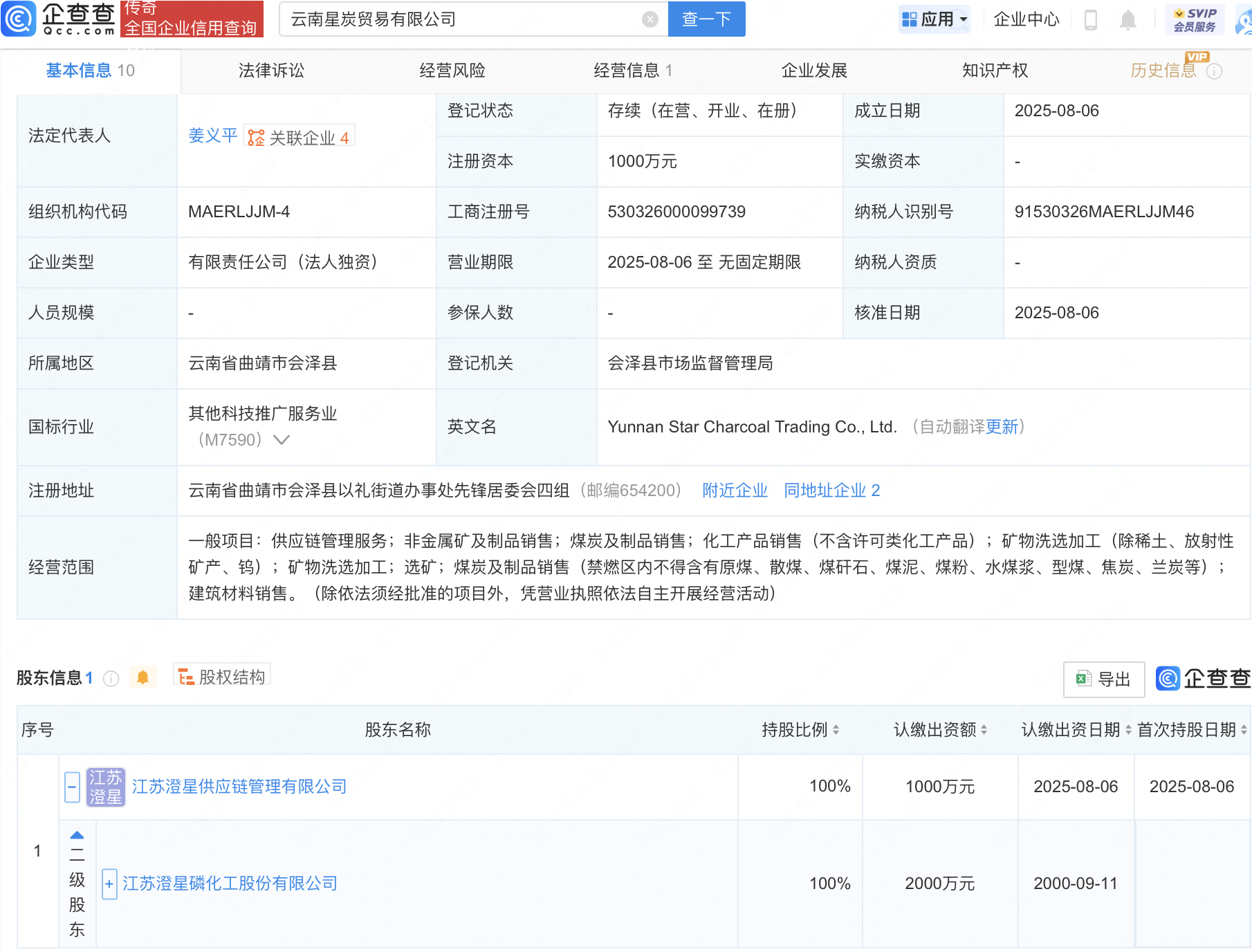Click the info icon beside 历史信息
1252x952 pixels.
tap(1214, 71)
